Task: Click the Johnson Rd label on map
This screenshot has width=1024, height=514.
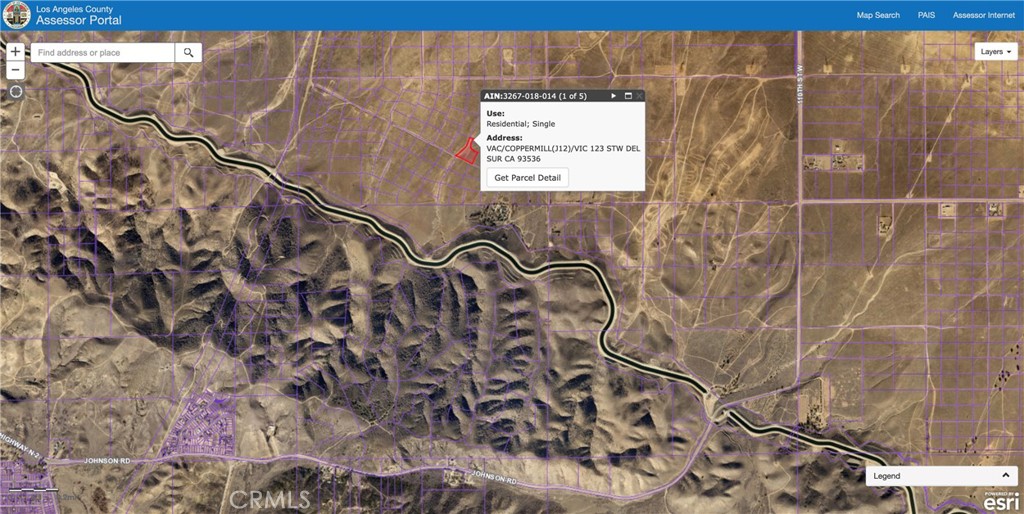Action: 107,461
